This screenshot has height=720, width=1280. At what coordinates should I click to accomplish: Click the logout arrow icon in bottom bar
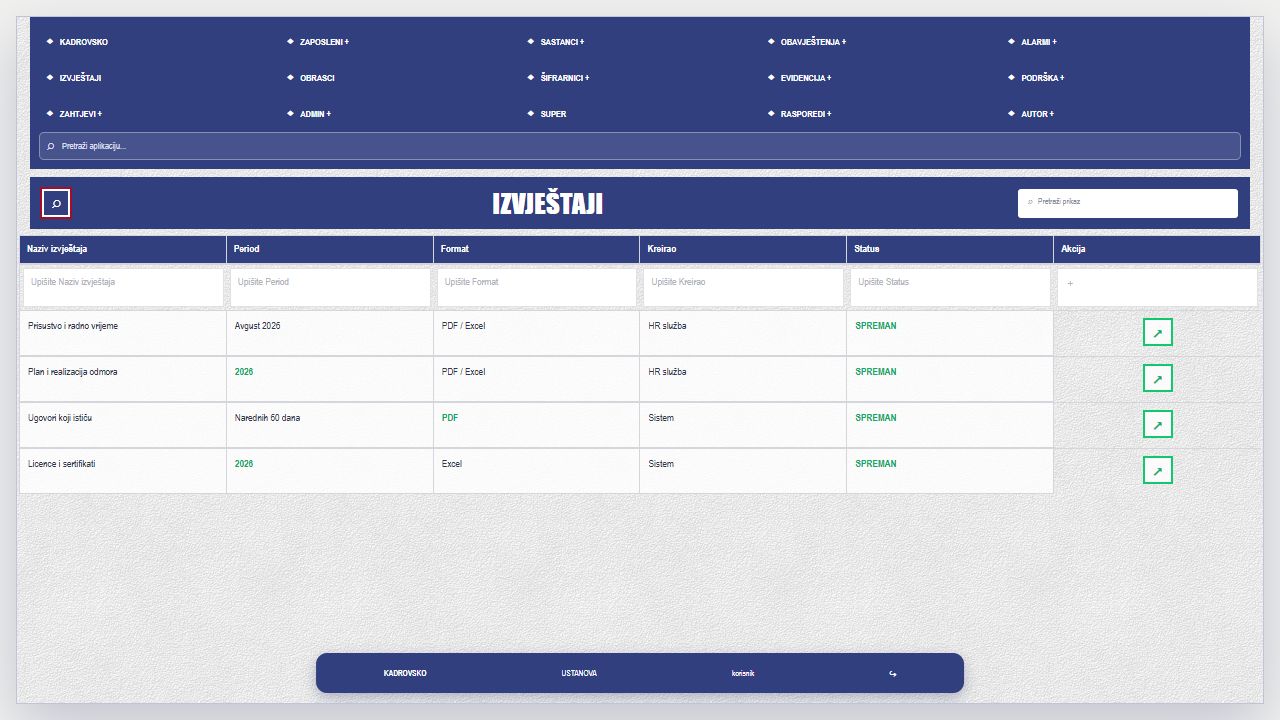click(x=893, y=673)
